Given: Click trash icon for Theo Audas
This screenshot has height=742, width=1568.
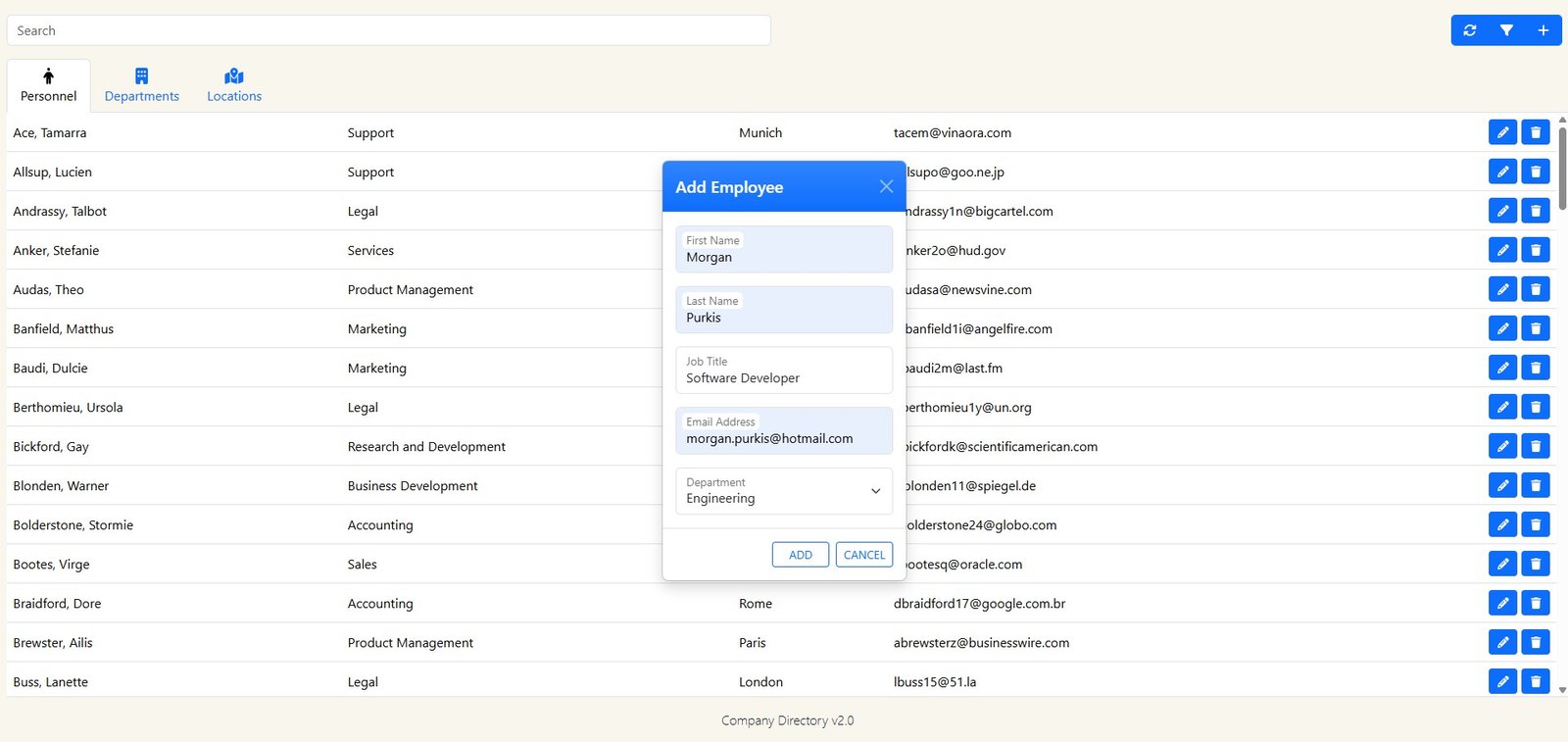Looking at the screenshot, I should click(x=1536, y=289).
